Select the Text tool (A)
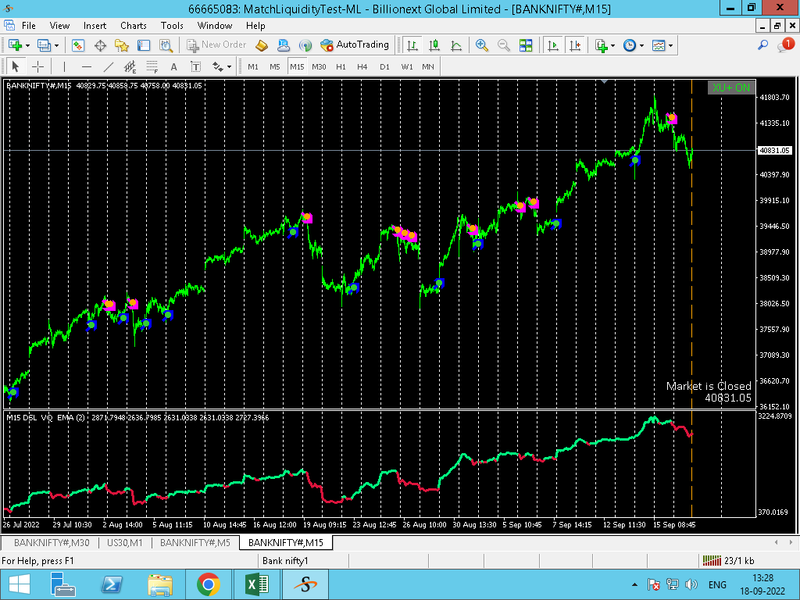 tap(173, 66)
